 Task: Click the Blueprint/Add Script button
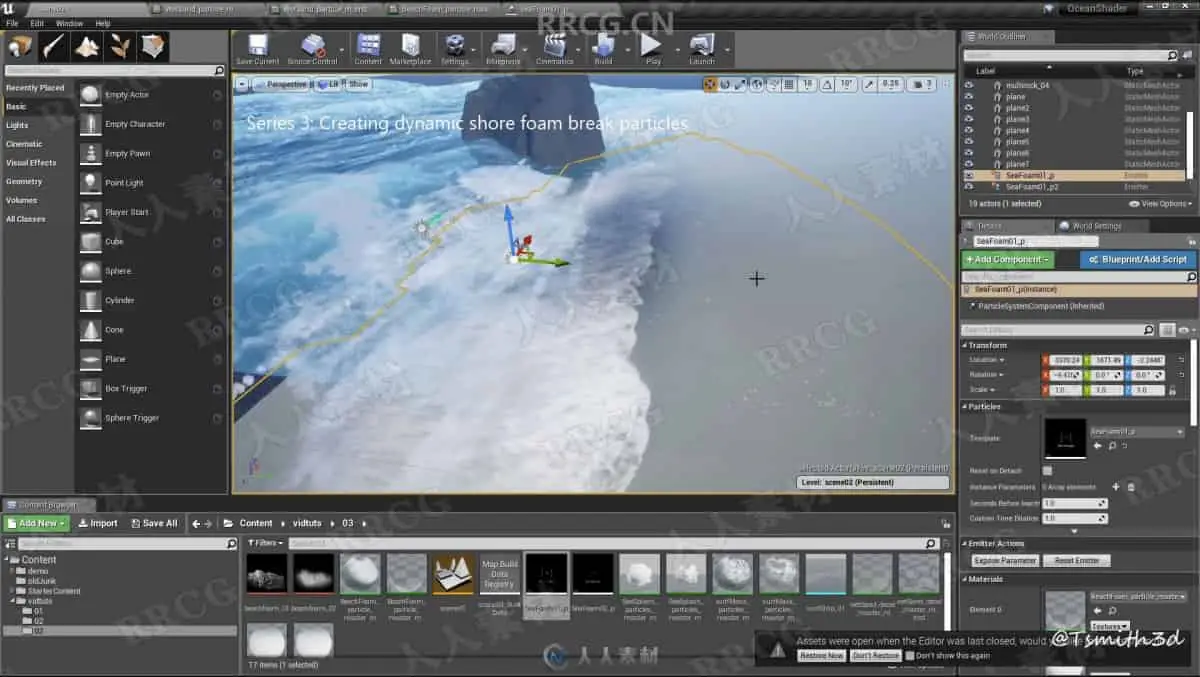(x=1138, y=259)
